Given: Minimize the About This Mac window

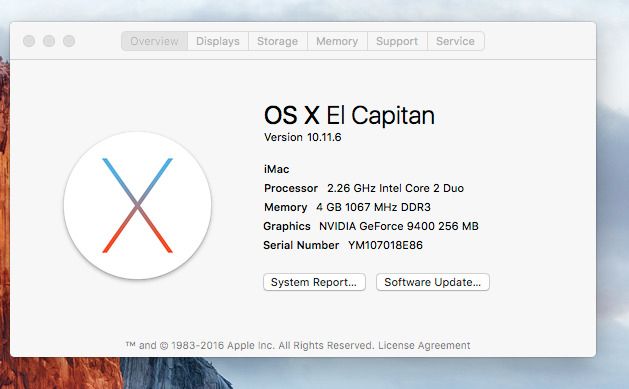Looking at the screenshot, I should [49, 41].
